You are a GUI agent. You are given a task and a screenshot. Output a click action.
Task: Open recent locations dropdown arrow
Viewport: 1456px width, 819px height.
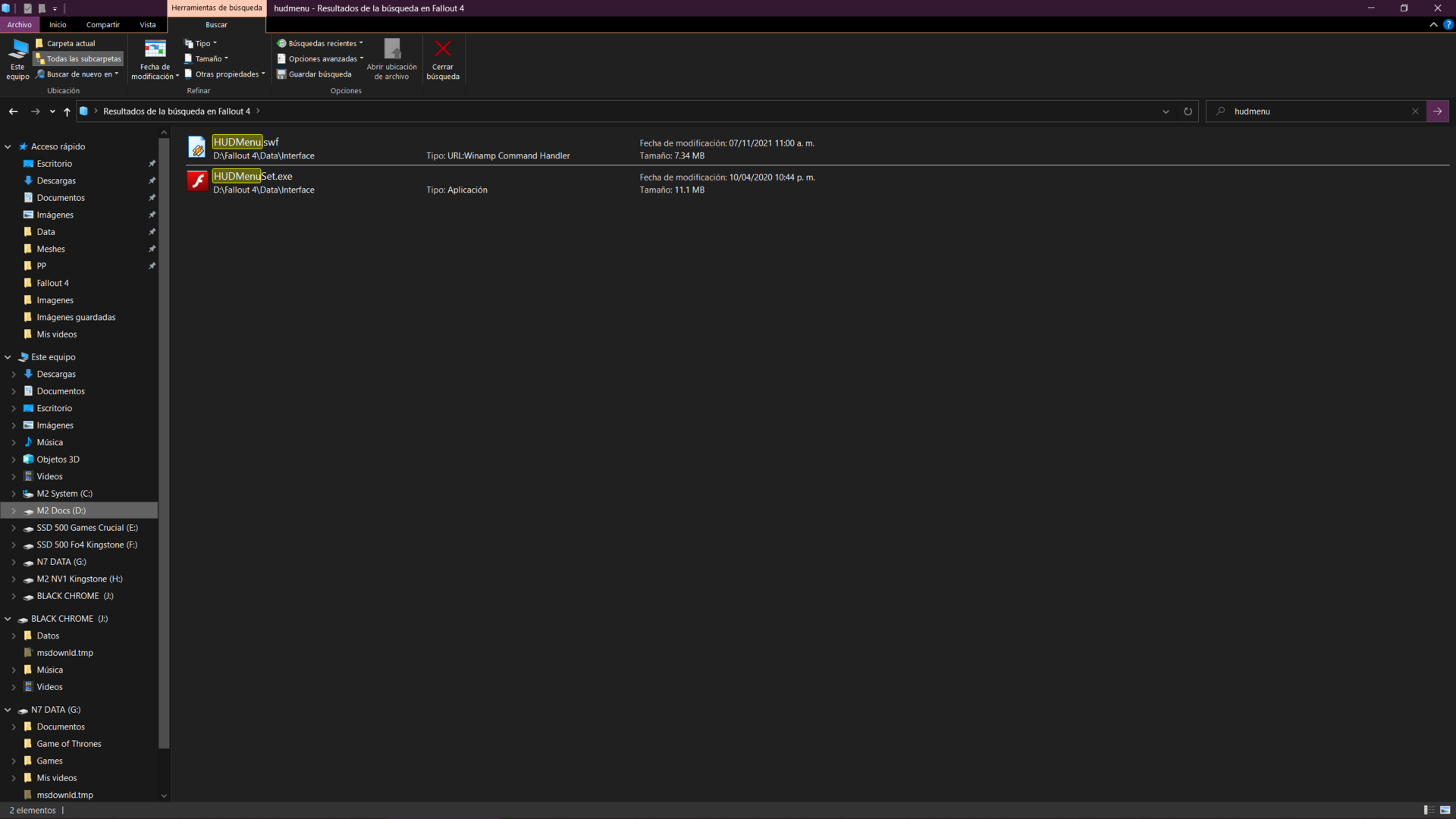click(52, 111)
